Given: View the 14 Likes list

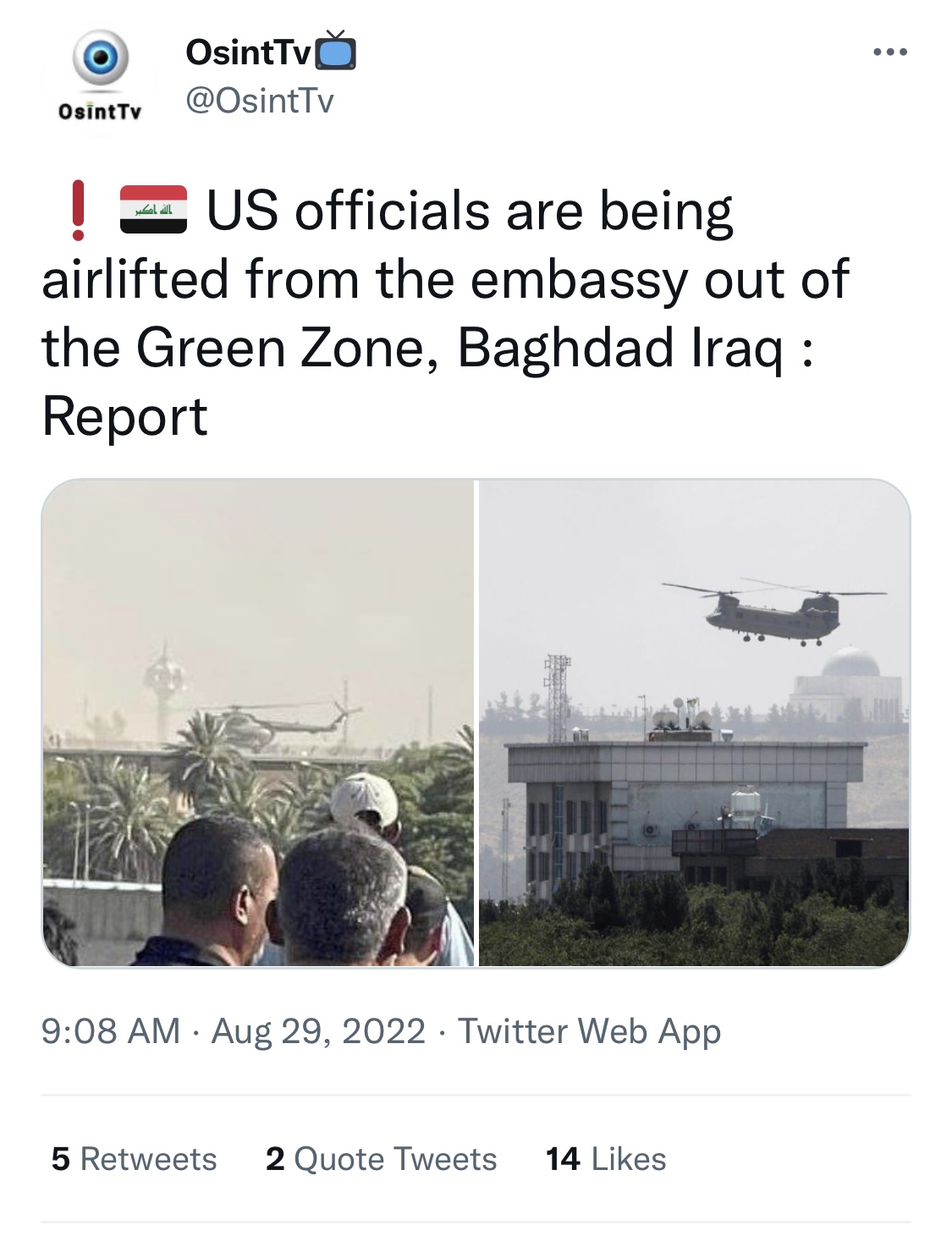Looking at the screenshot, I should (606, 1159).
